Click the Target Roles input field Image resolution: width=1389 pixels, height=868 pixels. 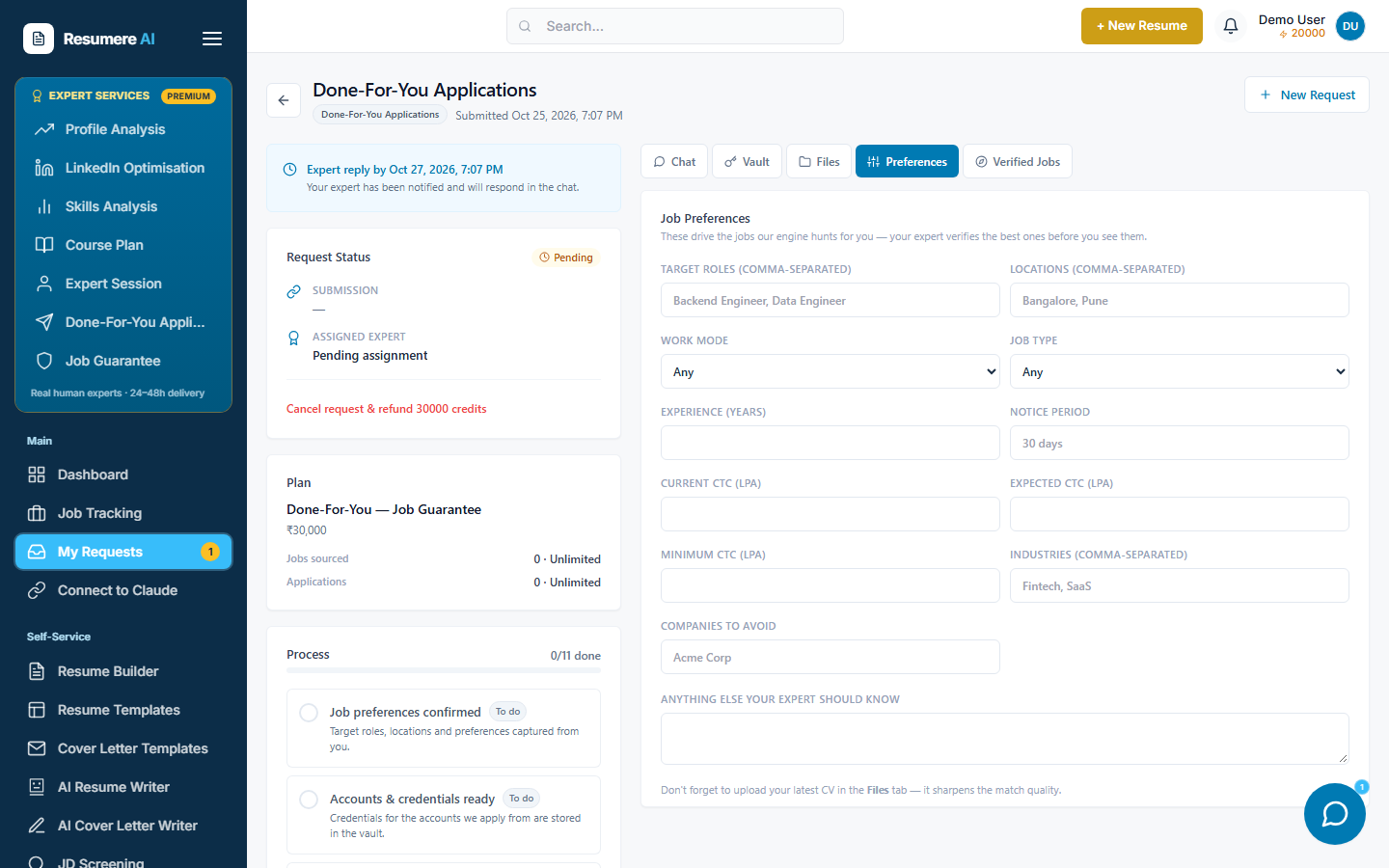(831, 300)
